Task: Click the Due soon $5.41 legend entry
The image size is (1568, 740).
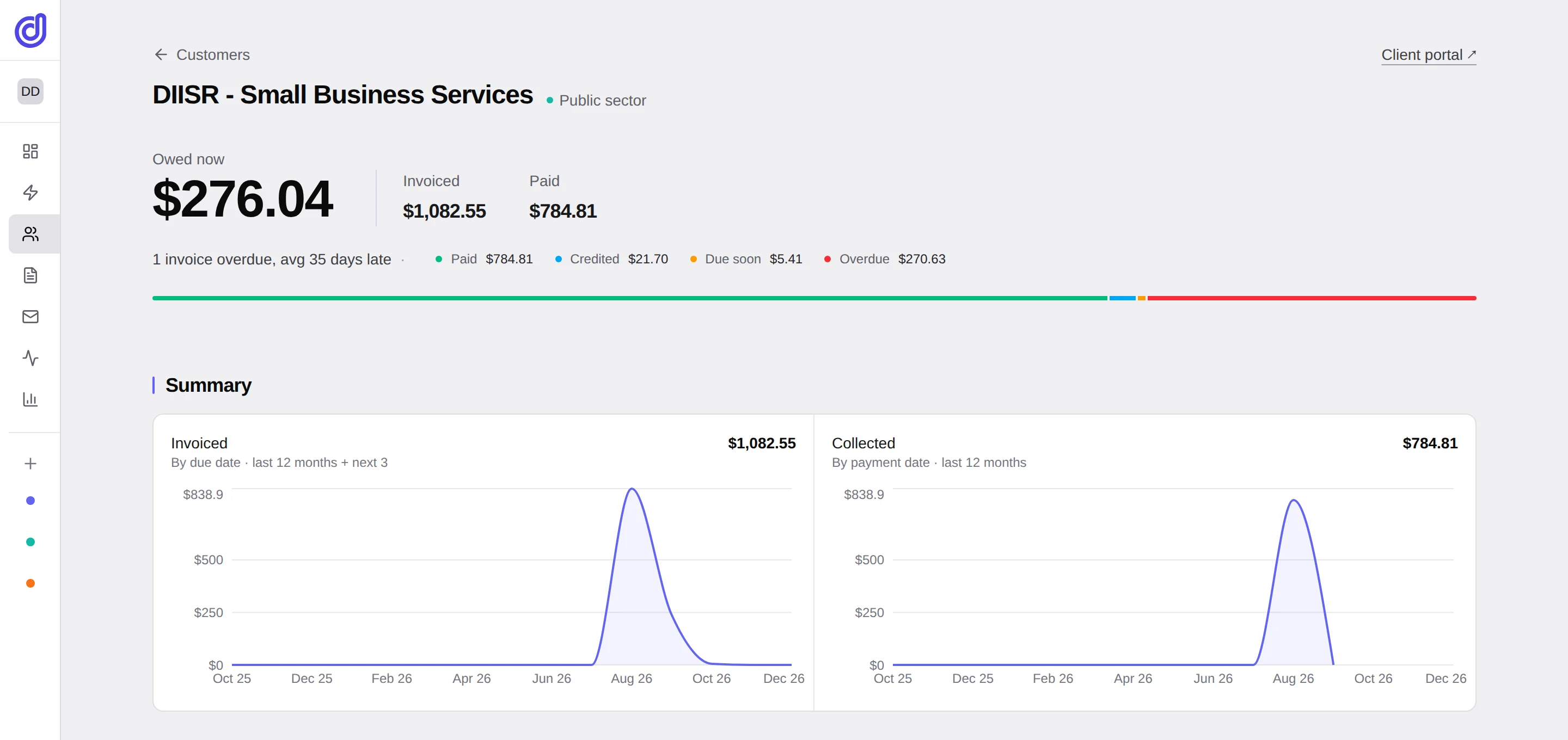Action: tap(746, 259)
